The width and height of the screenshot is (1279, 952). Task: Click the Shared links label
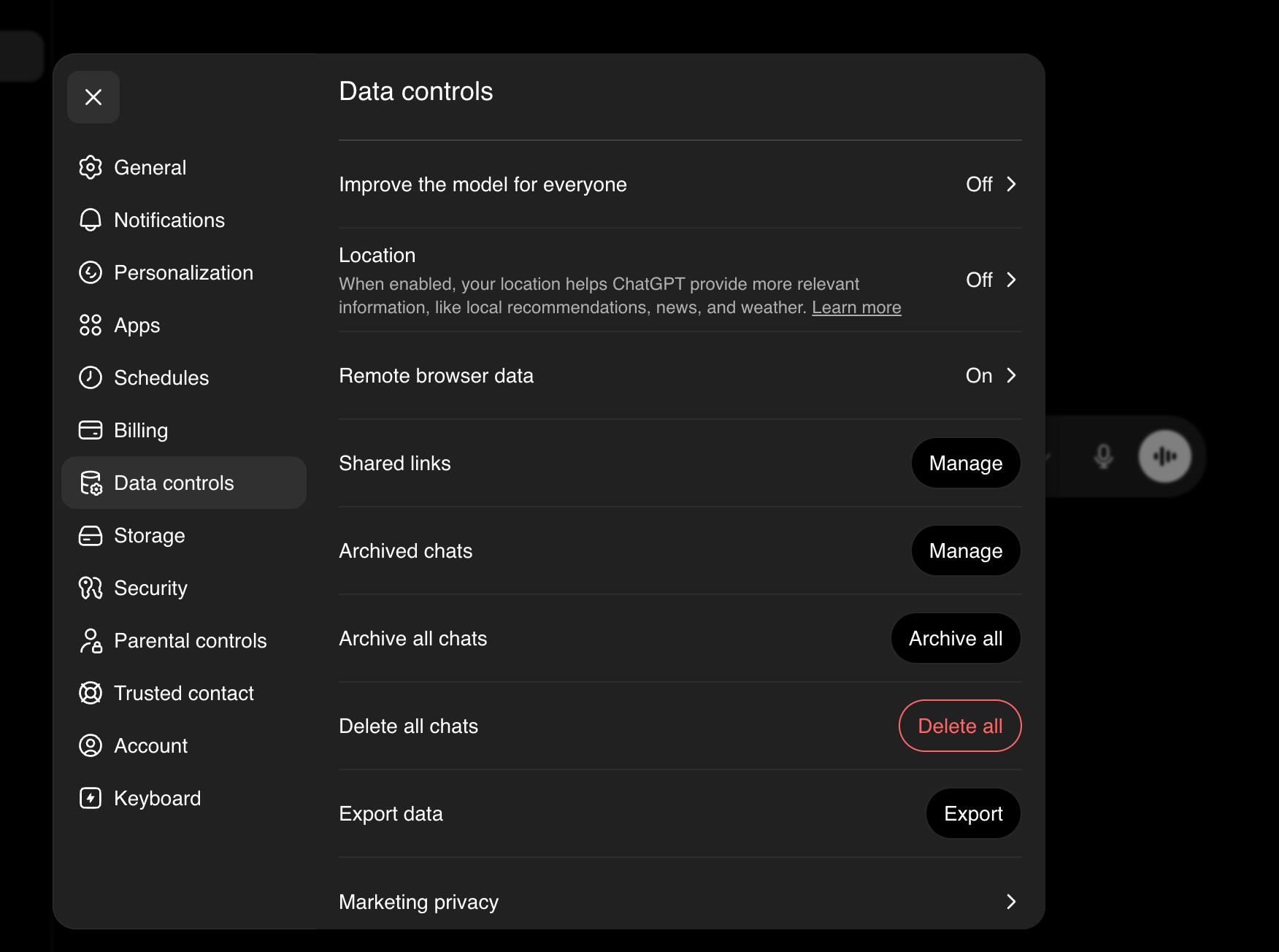395,464
